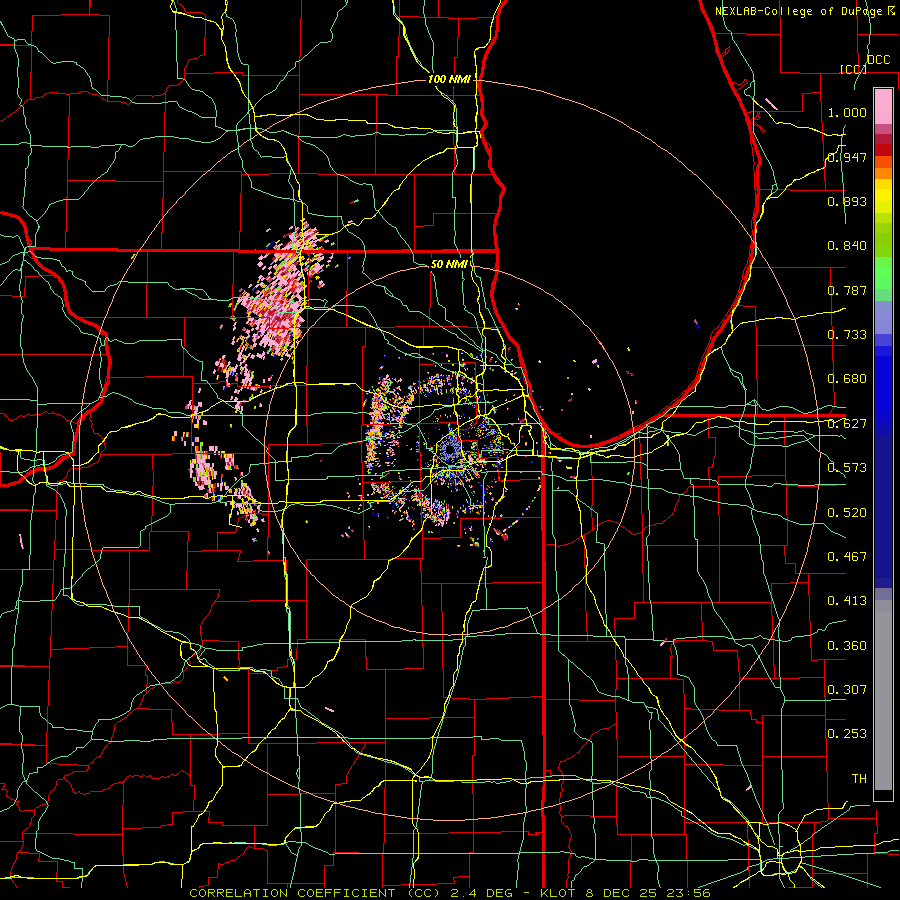Click the yellow segment of the color bar
The width and height of the screenshot is (900, 900).
click(x=883, y=198)
